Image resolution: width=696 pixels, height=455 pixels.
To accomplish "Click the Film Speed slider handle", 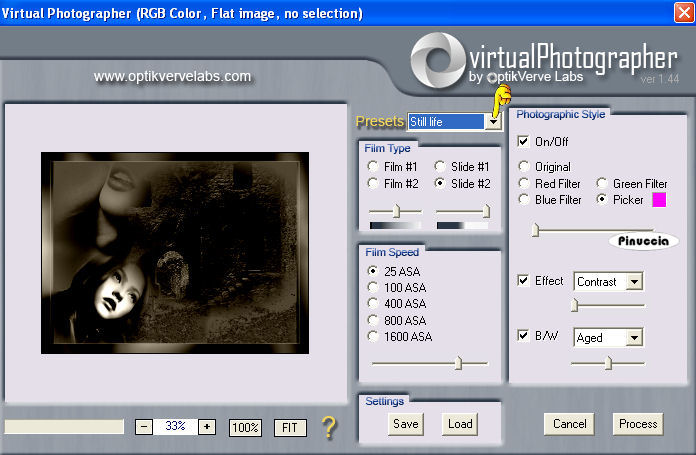I will (459, 363).
